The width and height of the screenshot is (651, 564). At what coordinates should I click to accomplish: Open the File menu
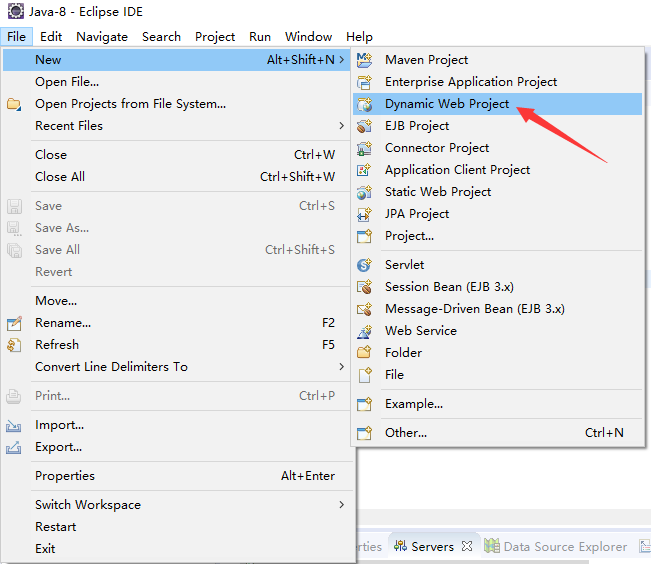(17, 37)
